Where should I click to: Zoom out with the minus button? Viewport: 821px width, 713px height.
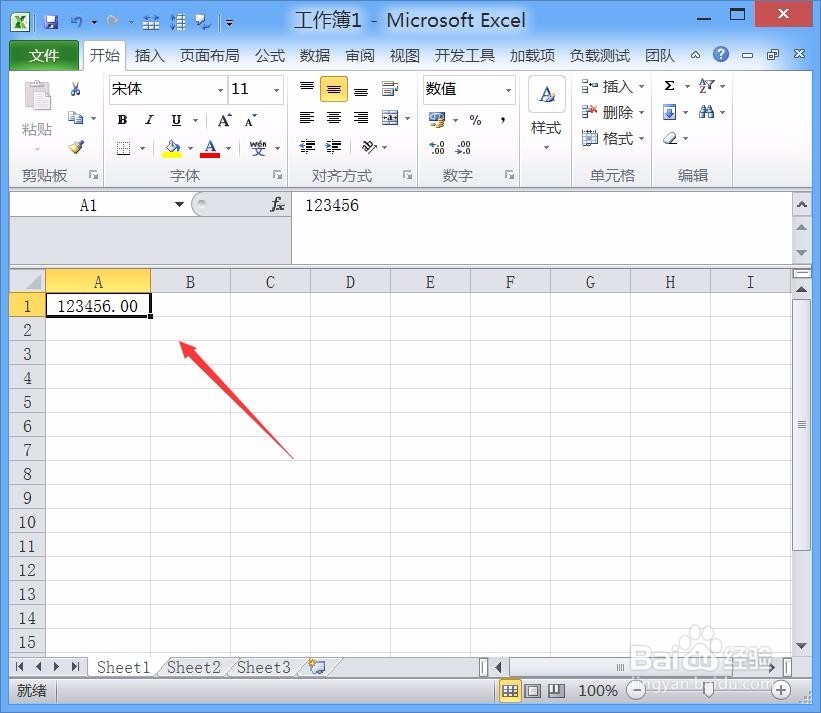636,690
